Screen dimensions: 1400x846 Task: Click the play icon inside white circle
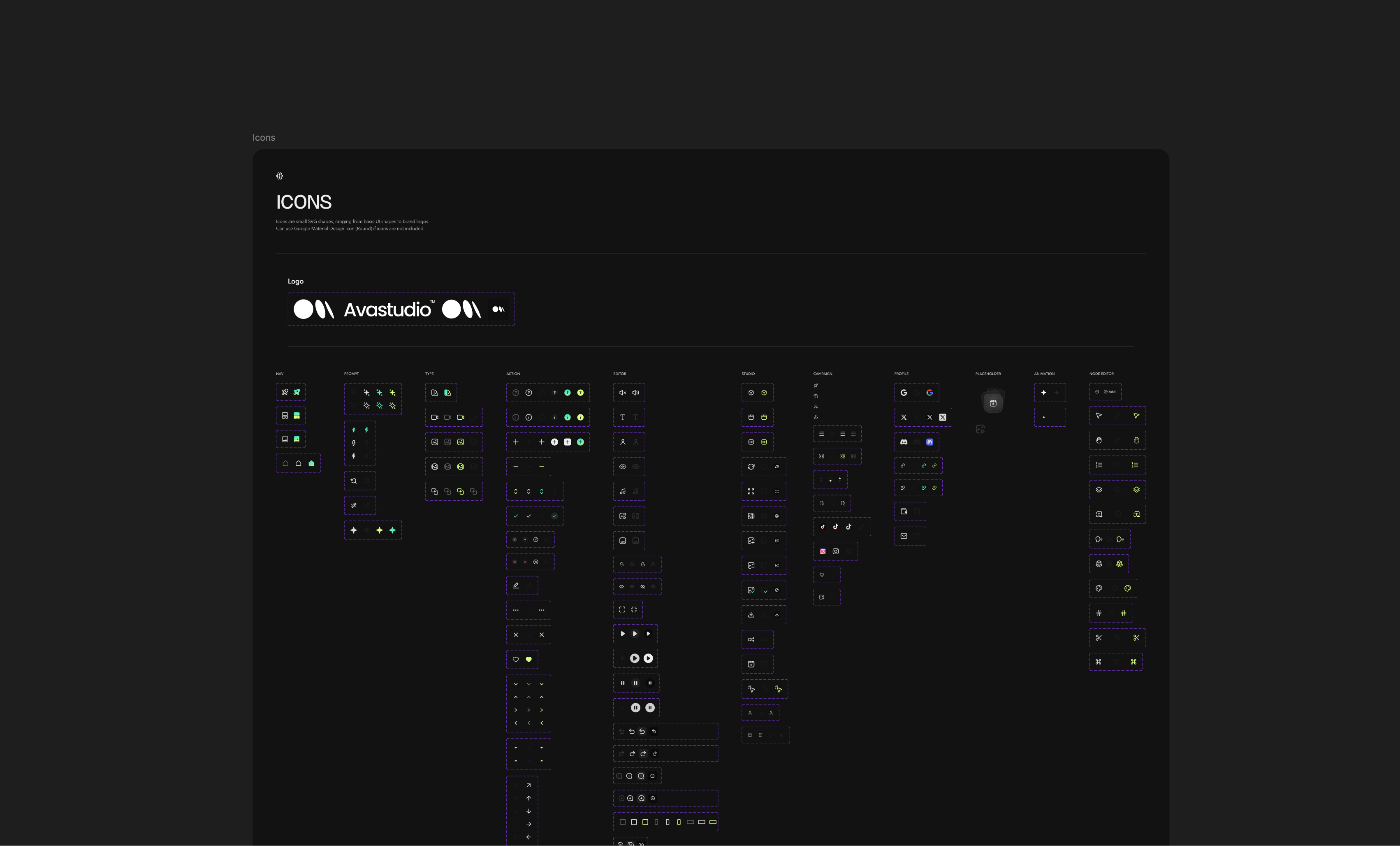(648, 658)
